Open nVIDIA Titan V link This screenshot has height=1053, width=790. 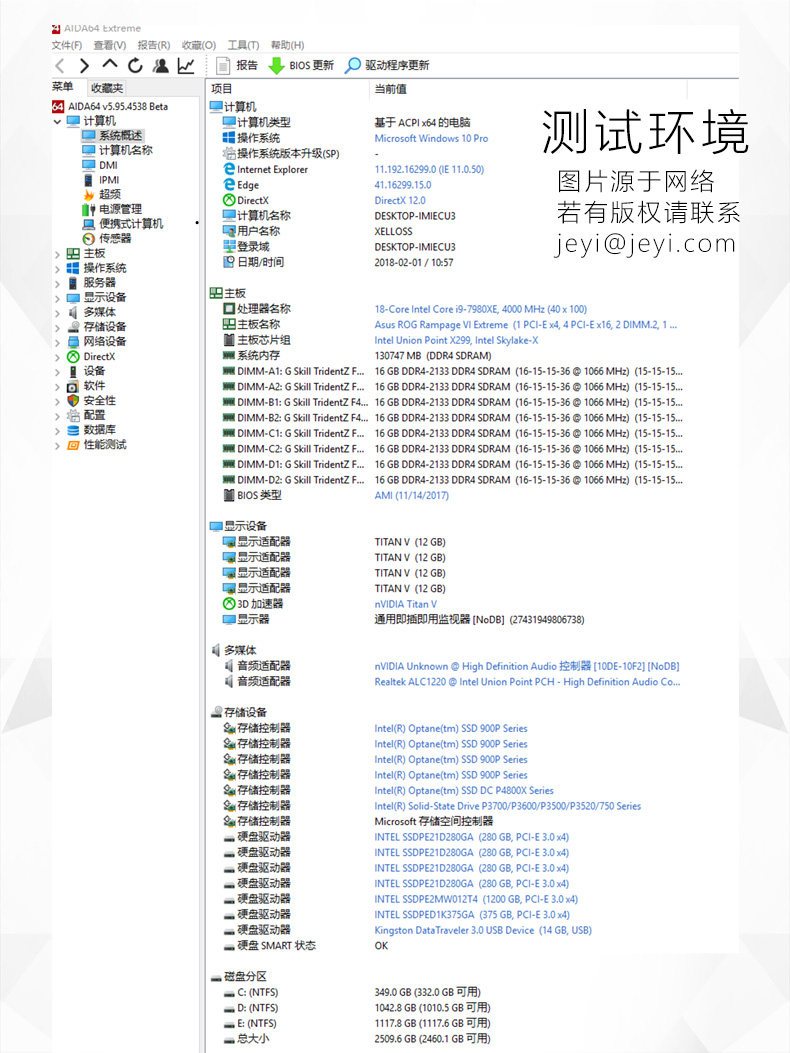pos(406,604)
